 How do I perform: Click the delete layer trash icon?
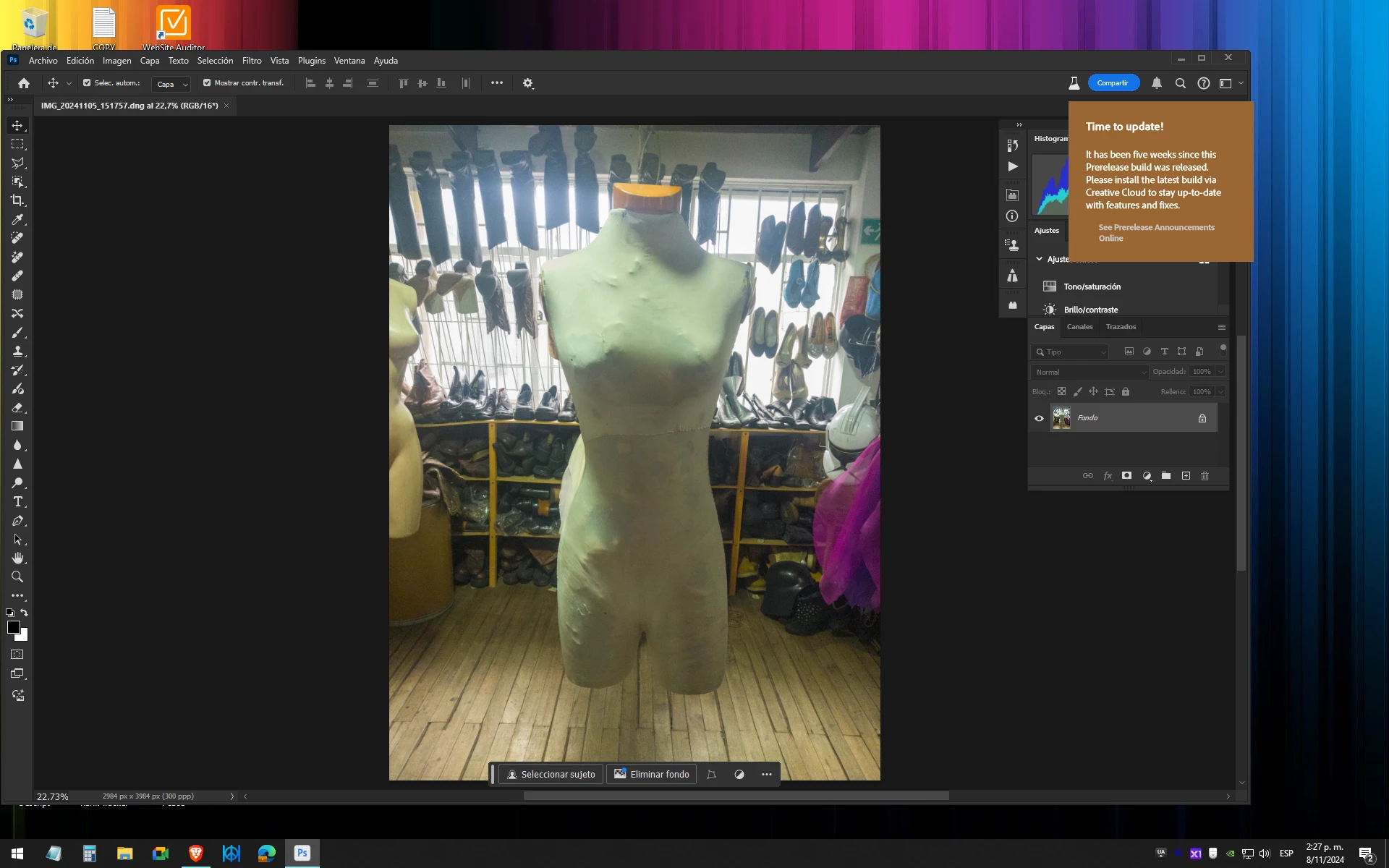click(x=1205, y=476)
